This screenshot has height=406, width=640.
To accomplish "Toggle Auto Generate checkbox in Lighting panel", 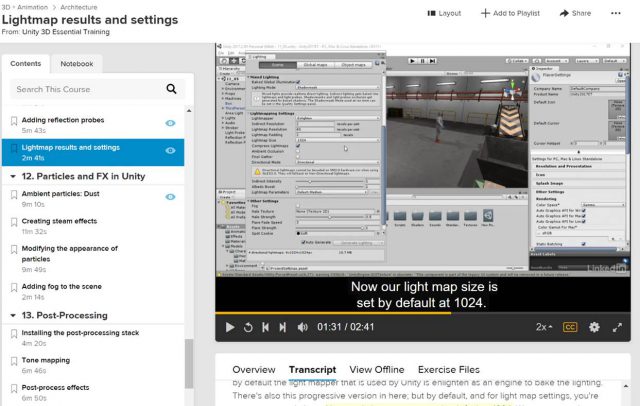I will 303,242.
